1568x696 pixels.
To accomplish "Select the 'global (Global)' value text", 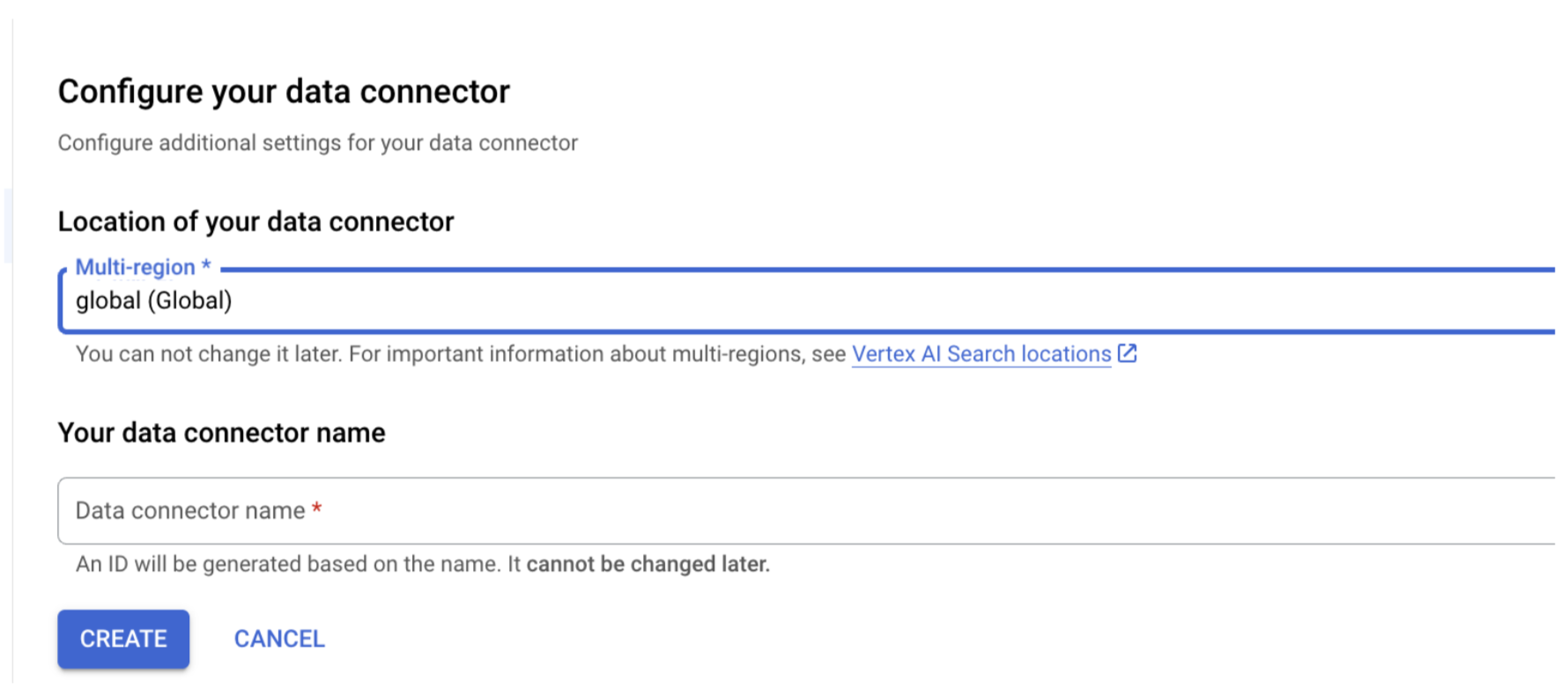I will click(153, 301).
